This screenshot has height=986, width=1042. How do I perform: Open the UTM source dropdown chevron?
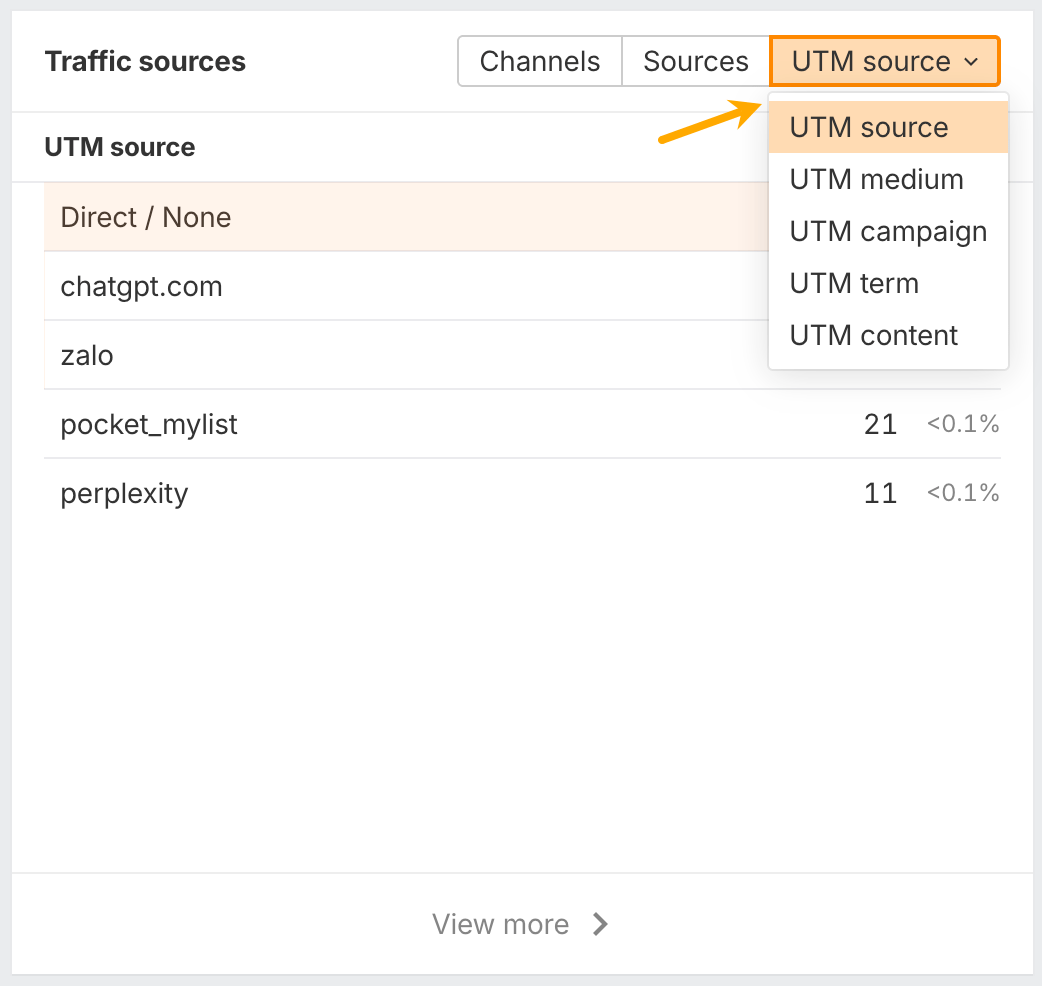971,61
